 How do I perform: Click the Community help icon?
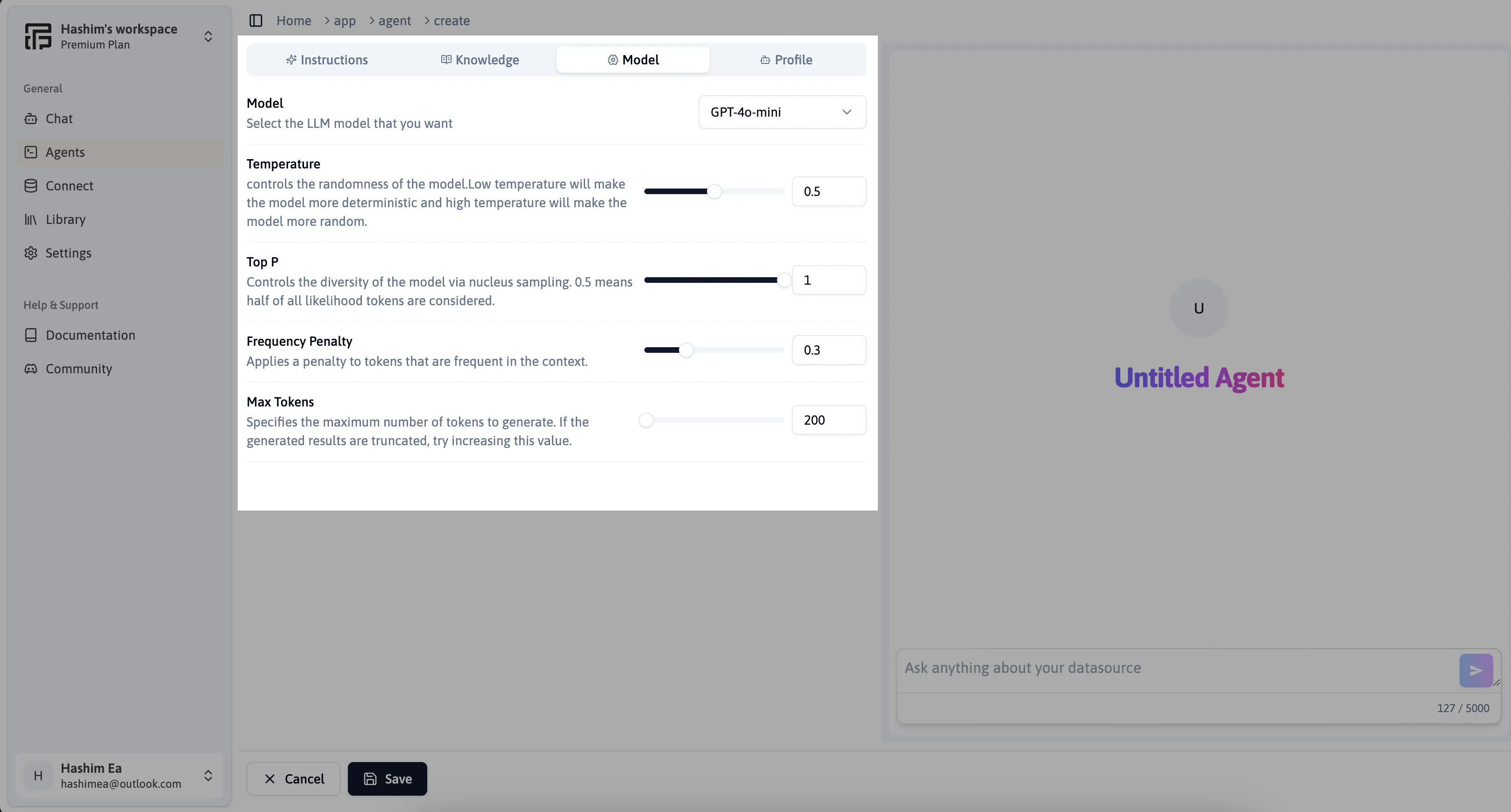[x=31, y=369]
